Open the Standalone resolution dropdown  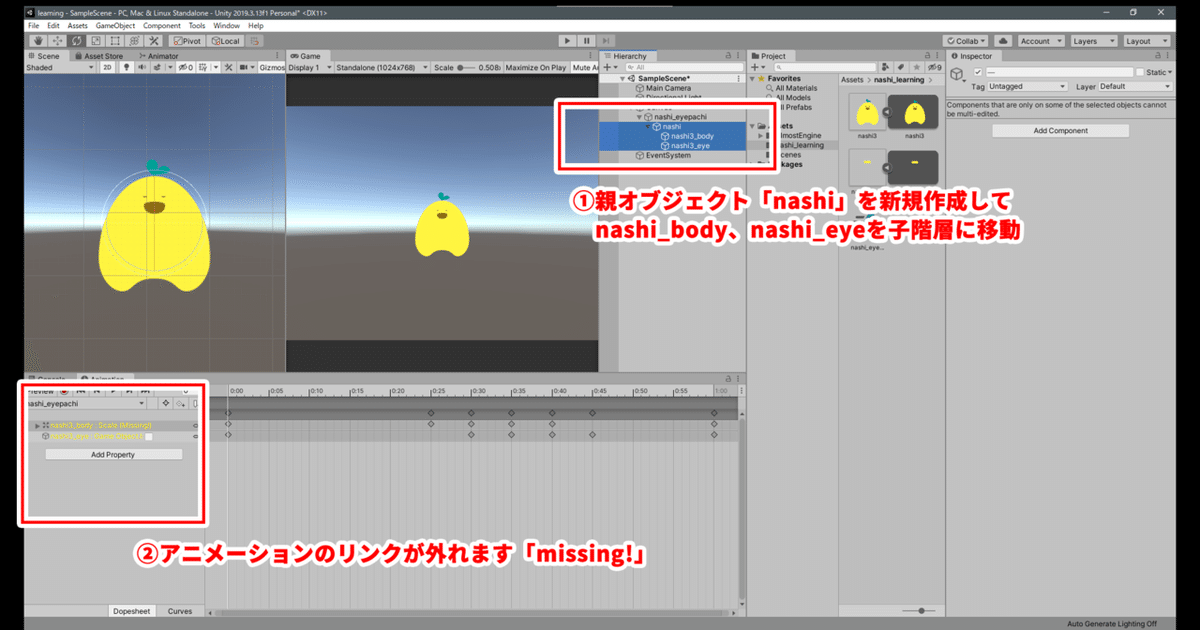click(380, 67)
